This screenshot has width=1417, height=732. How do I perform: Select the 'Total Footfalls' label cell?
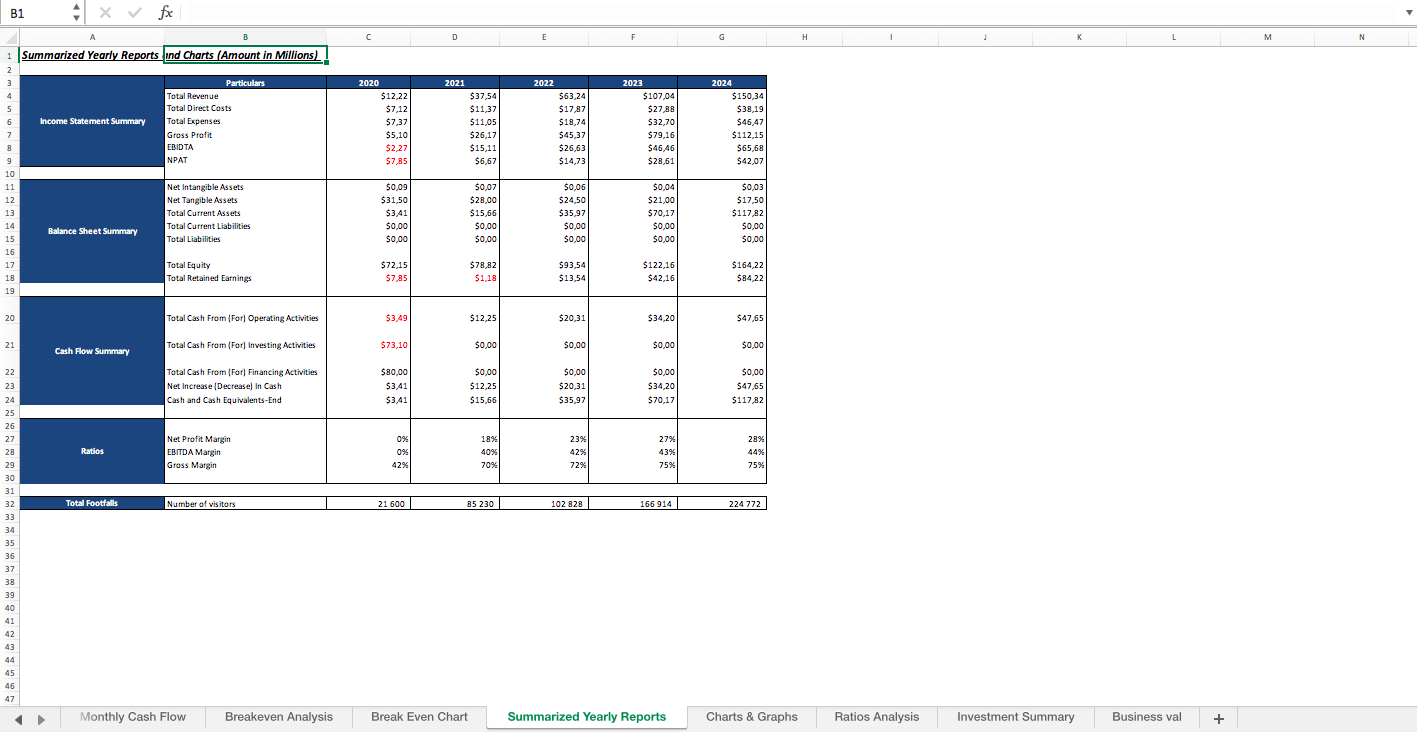click(x=92, y=503)
